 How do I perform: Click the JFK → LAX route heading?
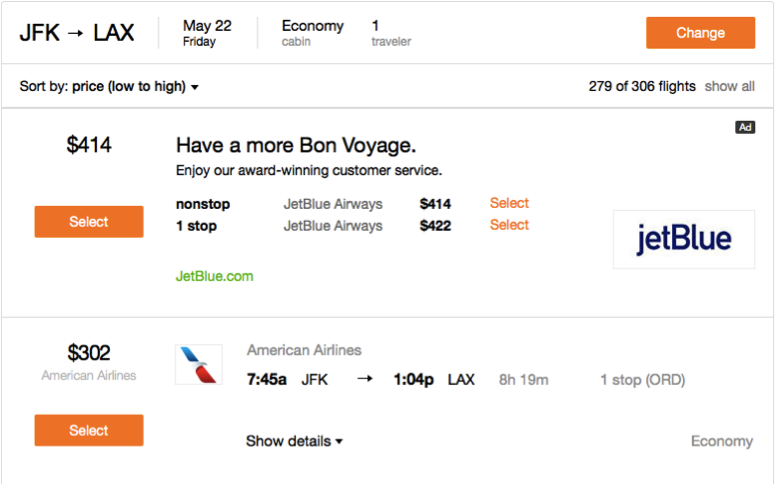point(77,33)
